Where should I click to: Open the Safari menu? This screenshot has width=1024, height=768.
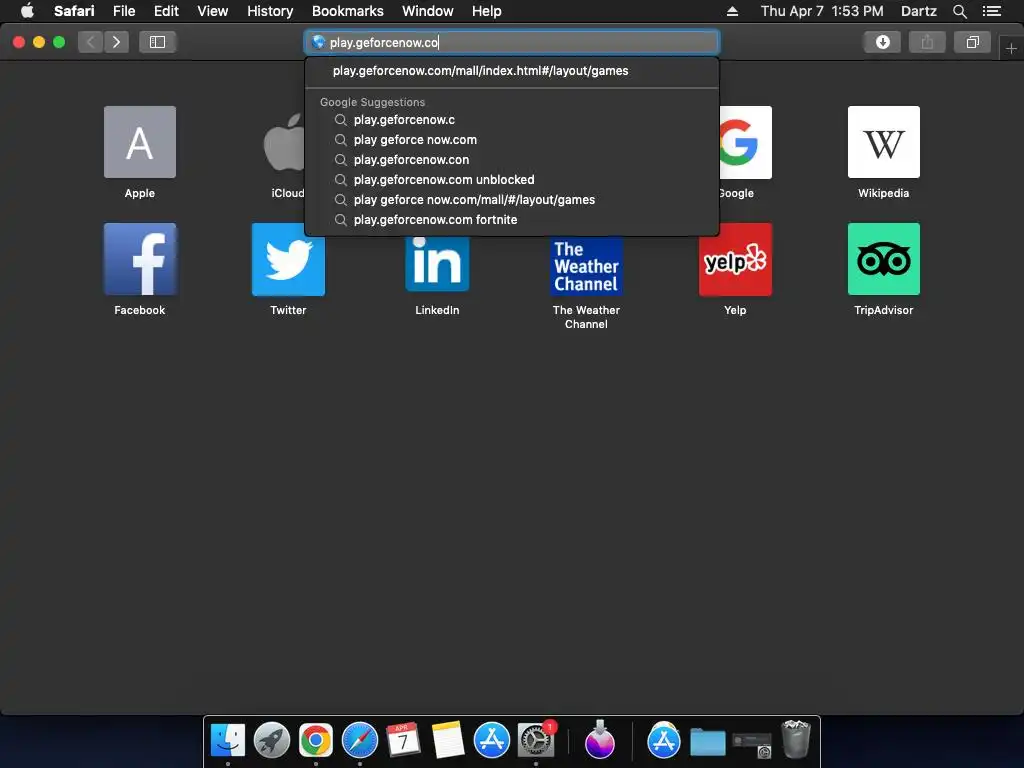click(x=74, y=11)
